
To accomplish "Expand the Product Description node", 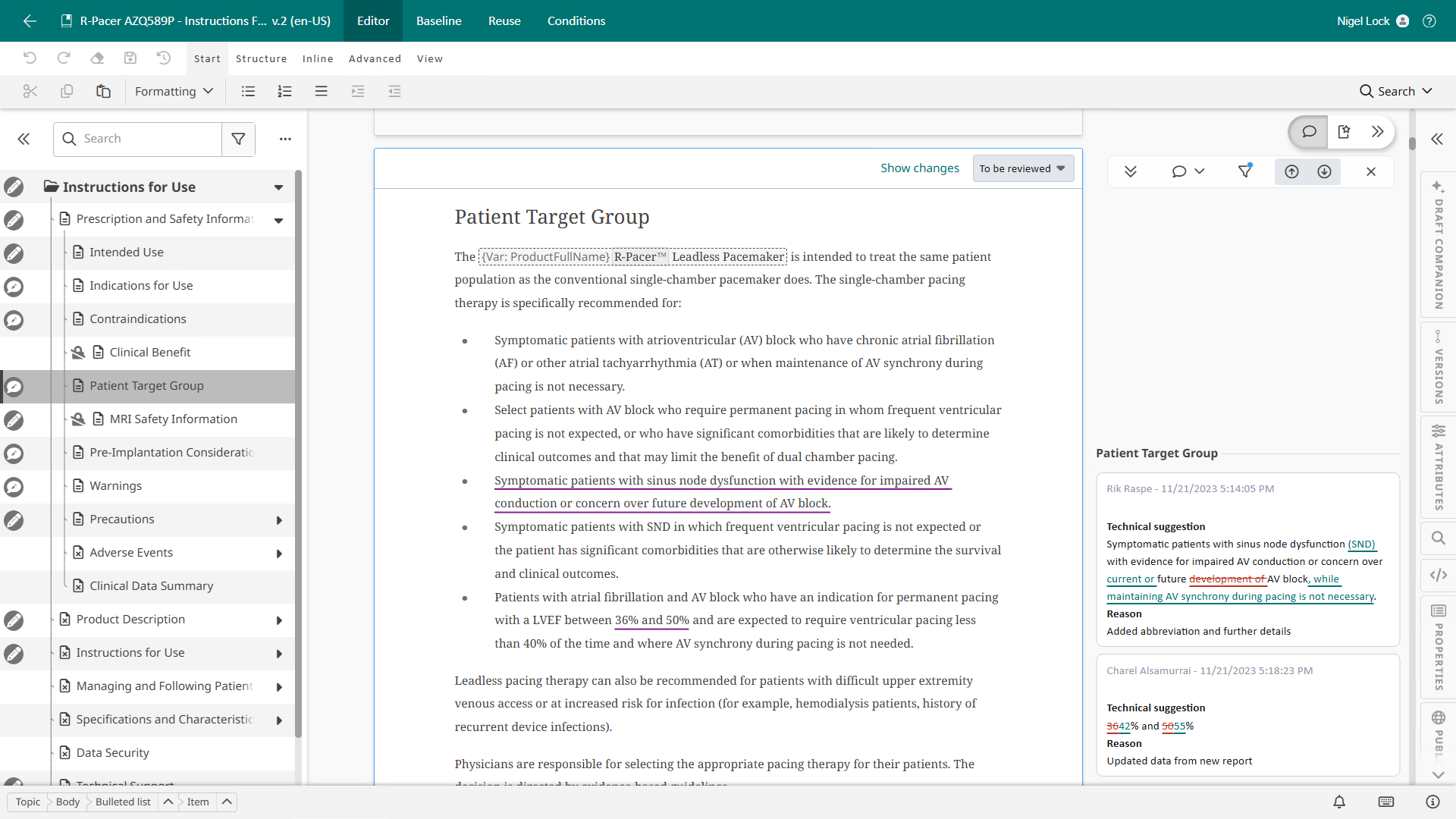I will (x=279, y=620).
